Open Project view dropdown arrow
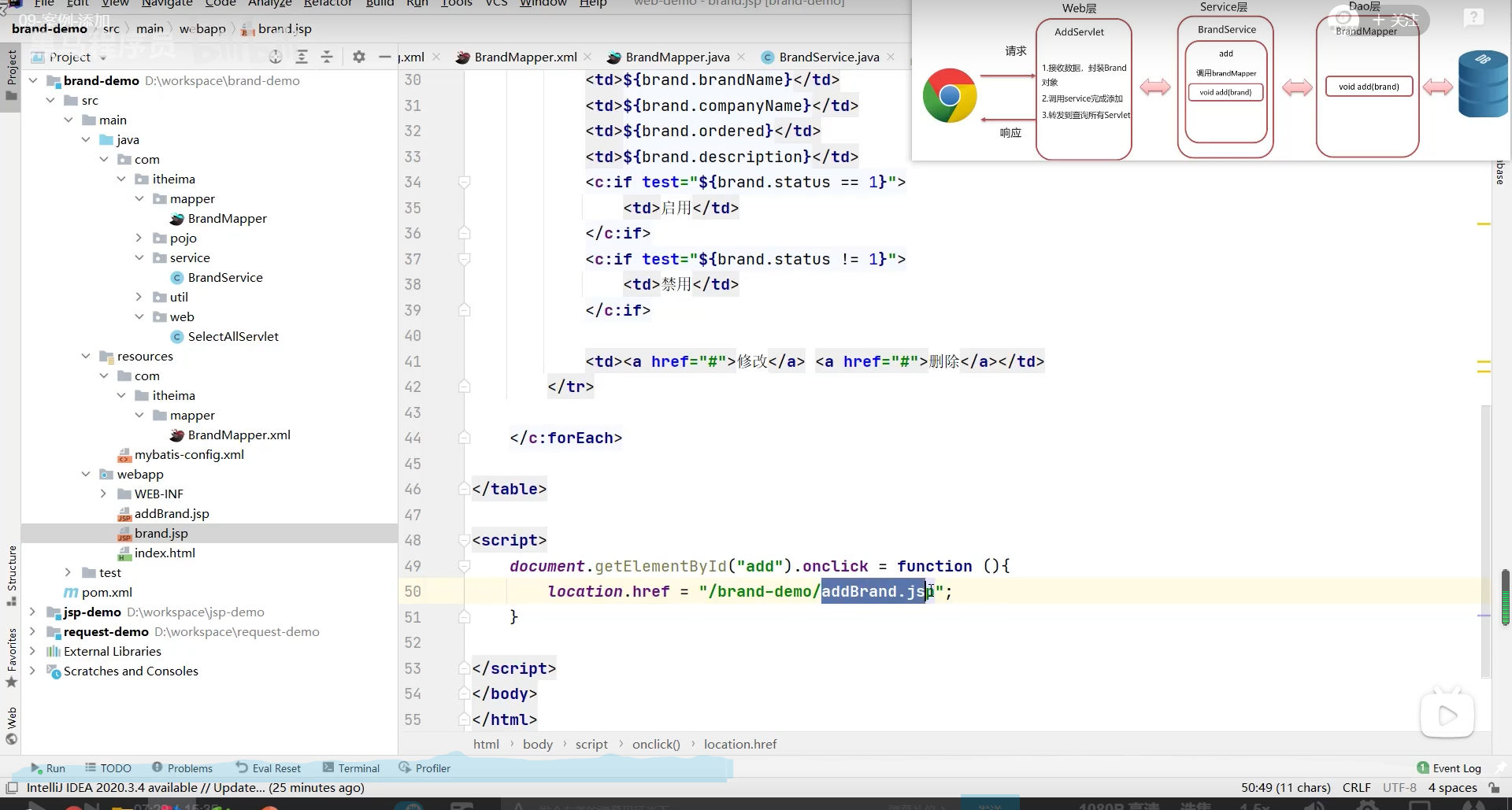Image resolution: width=1512 pixels, height=810 pixels. [x=103, y=57]
